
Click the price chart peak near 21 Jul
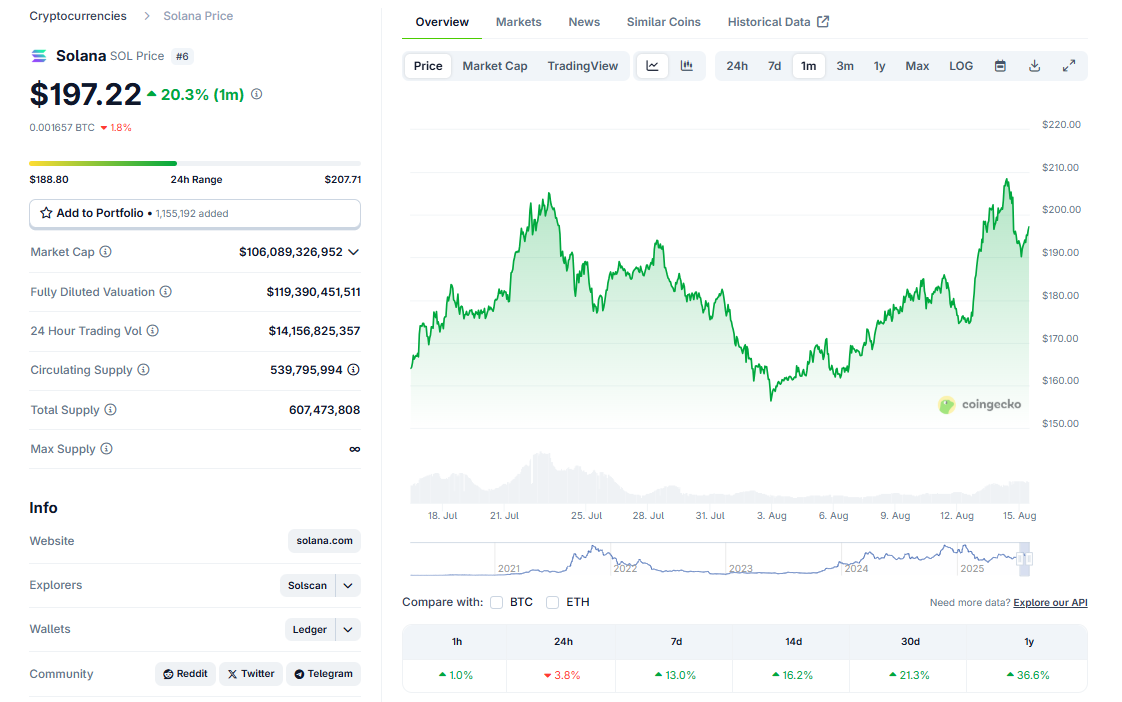point(549,193)
